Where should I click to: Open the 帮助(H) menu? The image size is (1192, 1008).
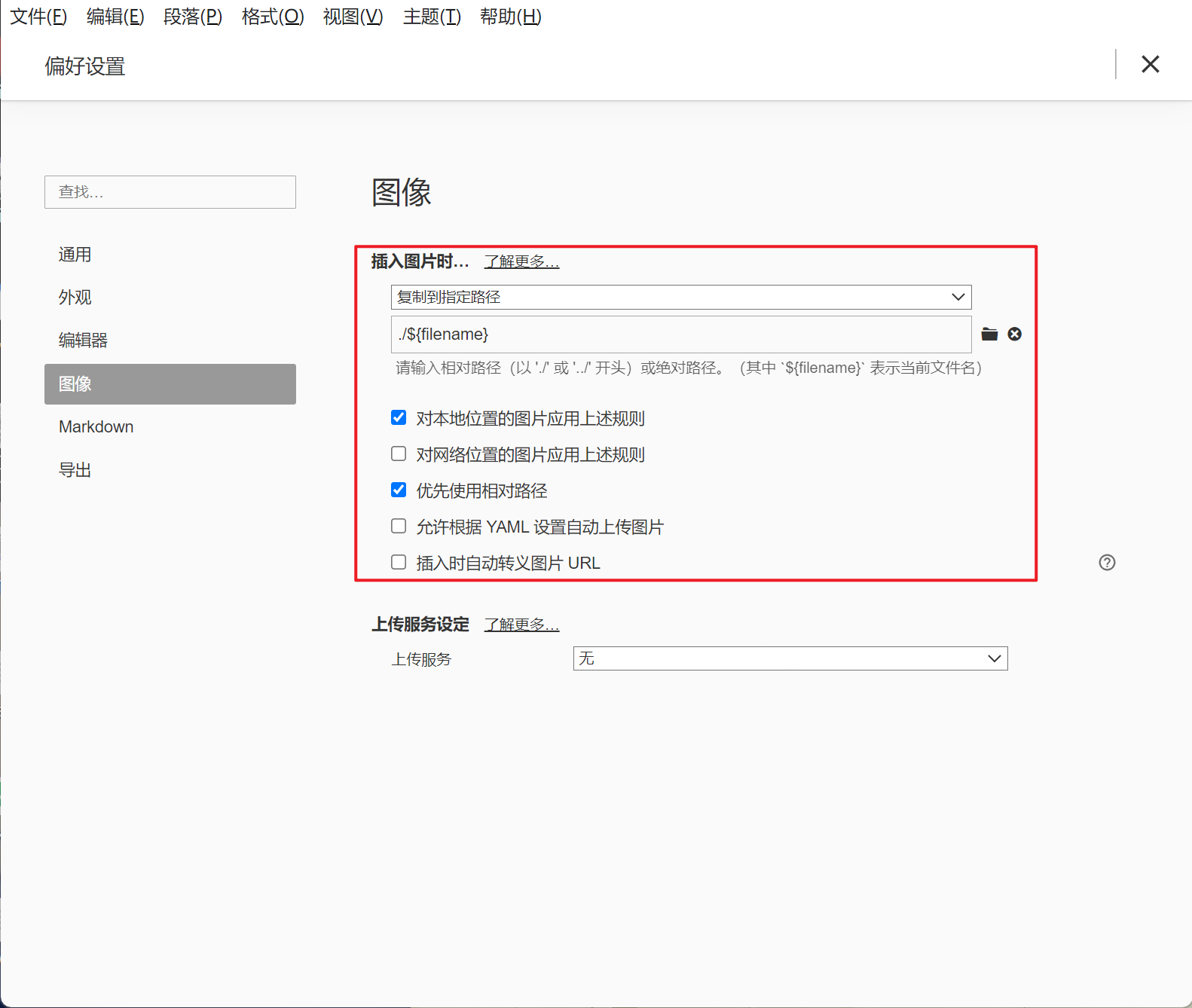511,17
